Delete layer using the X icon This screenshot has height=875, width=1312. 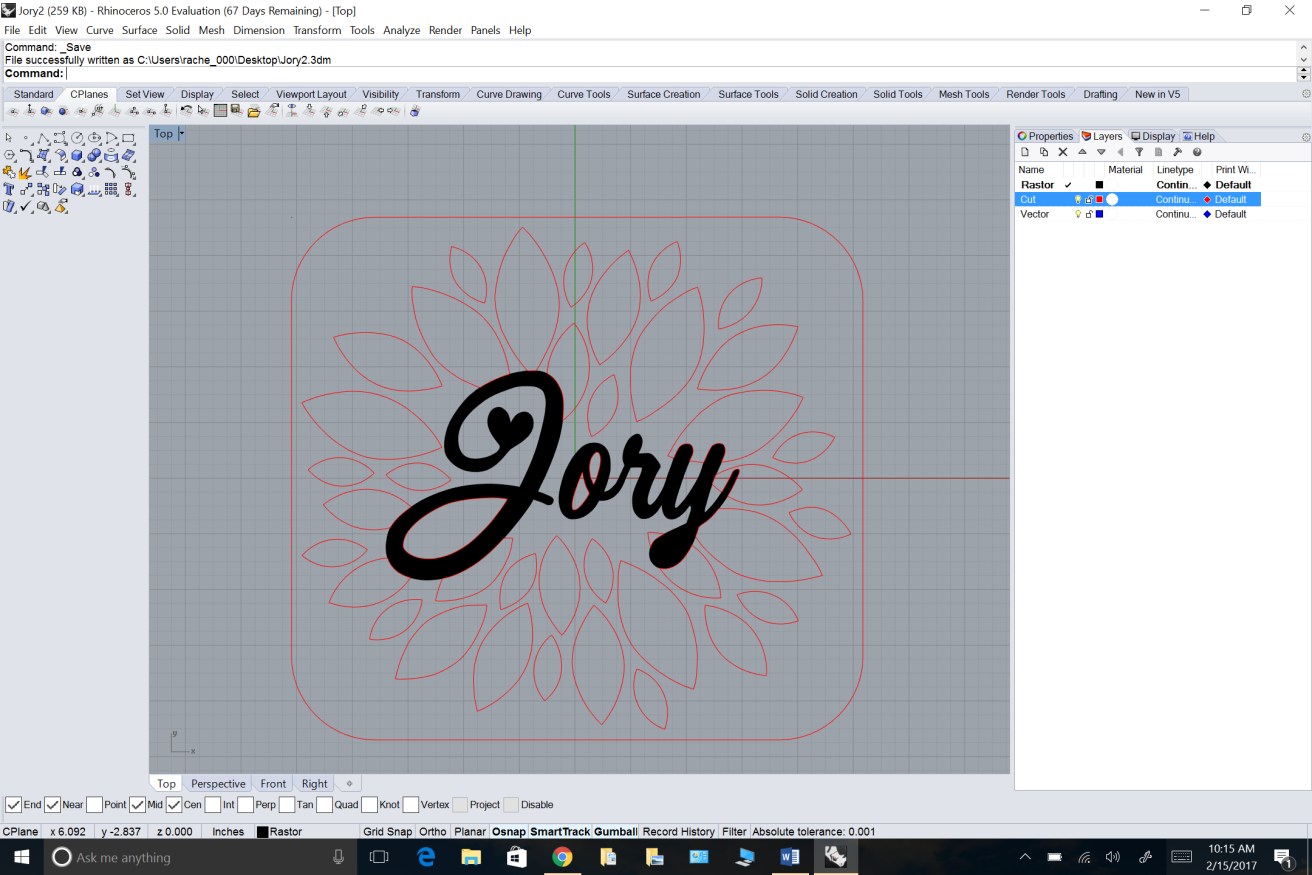click(x=1063, y=152)
